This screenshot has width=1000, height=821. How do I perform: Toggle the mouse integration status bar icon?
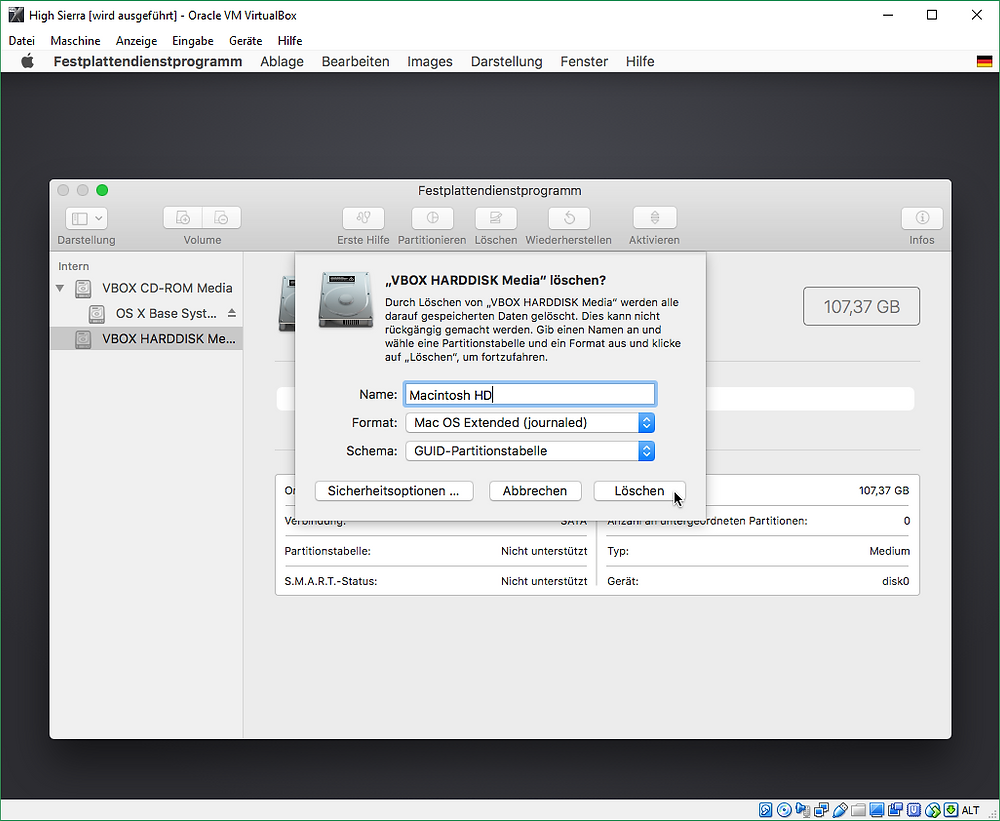point(932,810)
